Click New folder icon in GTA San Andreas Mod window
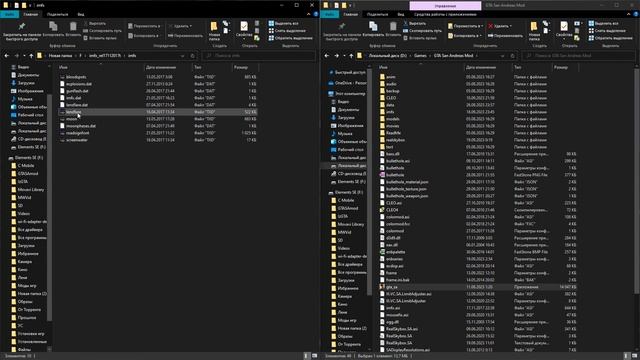The height and width of the screenshot is (360, 640). click(534, 27)
